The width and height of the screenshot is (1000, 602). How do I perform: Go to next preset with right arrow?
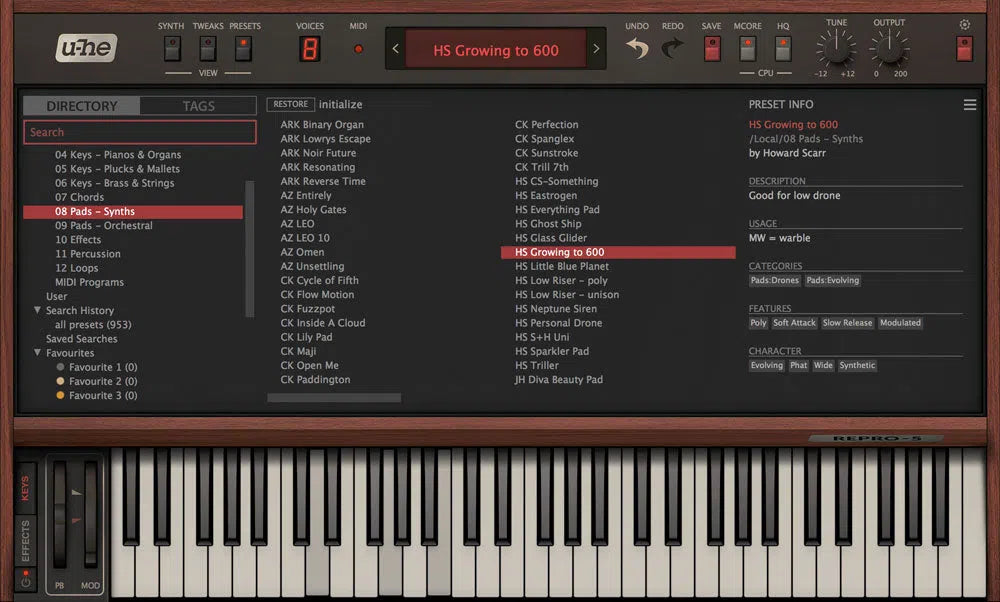tap(597, 49)
